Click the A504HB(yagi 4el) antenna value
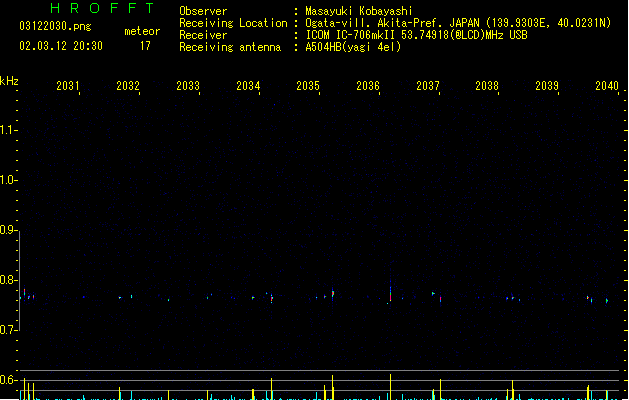The height and width of the screenshot is (400, 629). pyautogui.click(x=353, y=47)
